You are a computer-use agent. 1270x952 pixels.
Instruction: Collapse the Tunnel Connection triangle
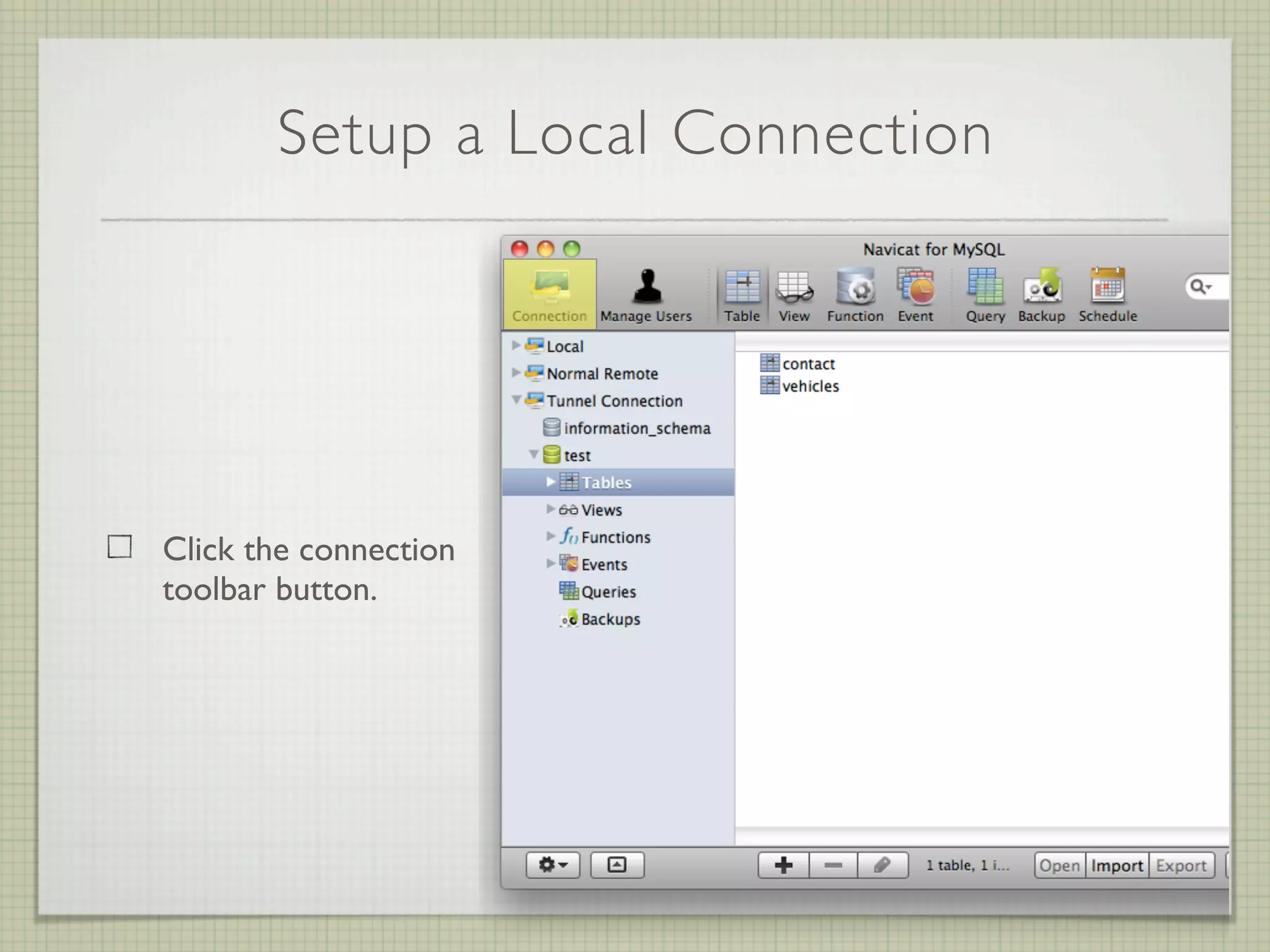tap(516, 400)
